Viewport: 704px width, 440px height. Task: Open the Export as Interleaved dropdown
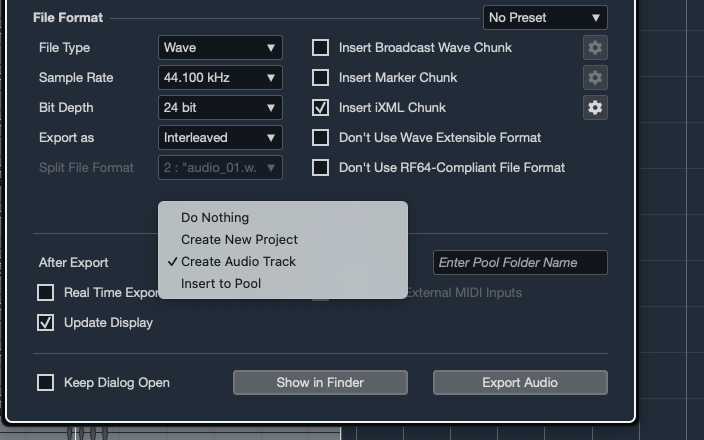(220, 137)
